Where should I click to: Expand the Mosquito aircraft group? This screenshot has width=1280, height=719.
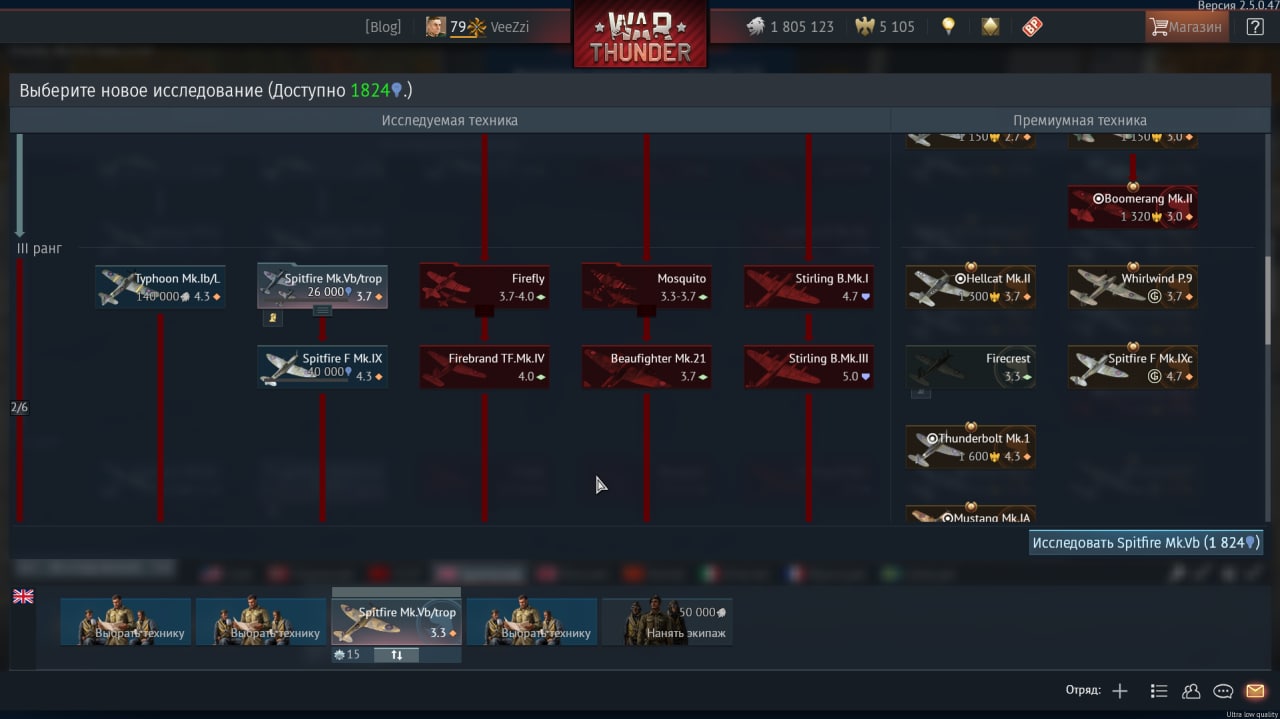[646, 311]
